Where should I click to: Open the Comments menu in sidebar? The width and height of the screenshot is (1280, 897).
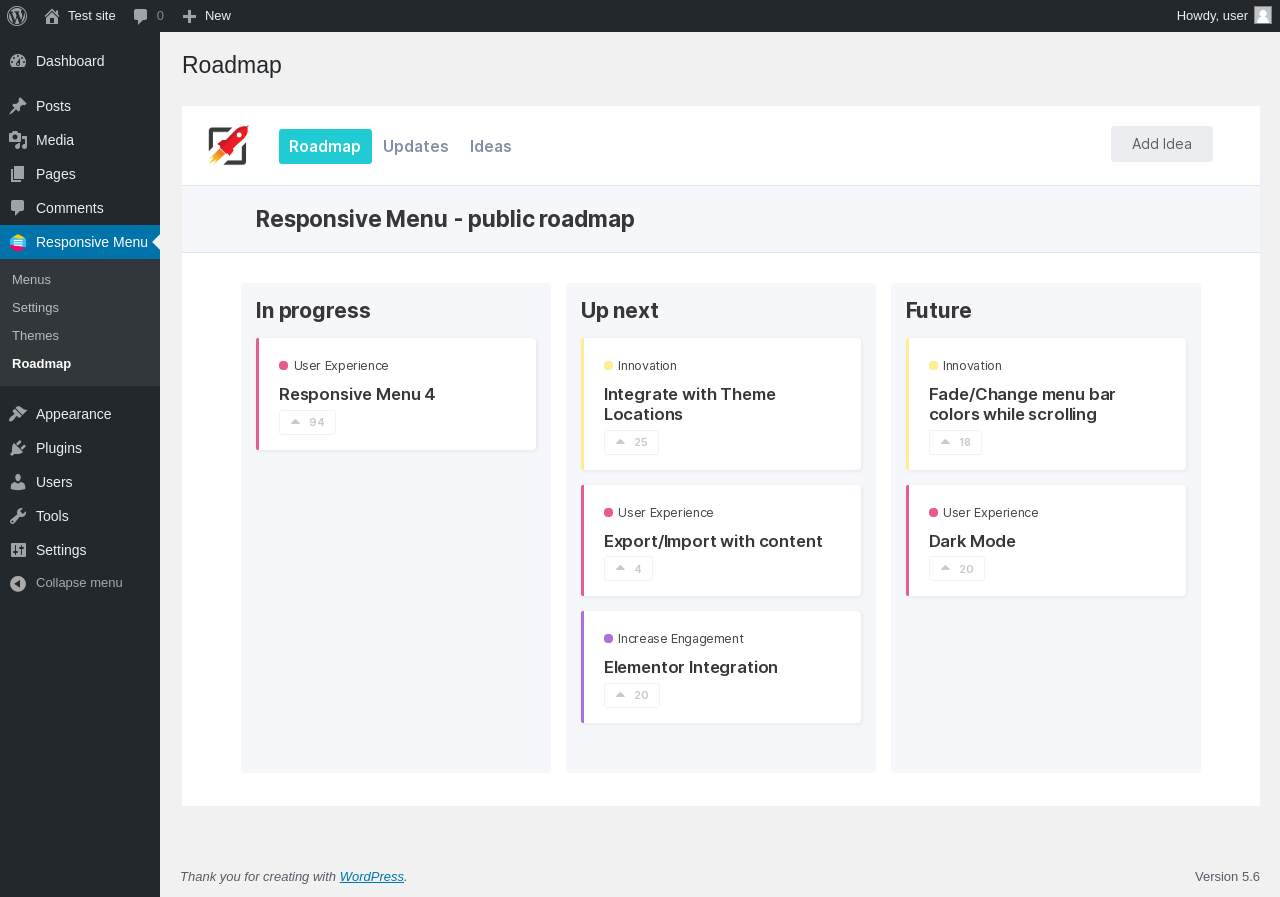coord(80,208)
